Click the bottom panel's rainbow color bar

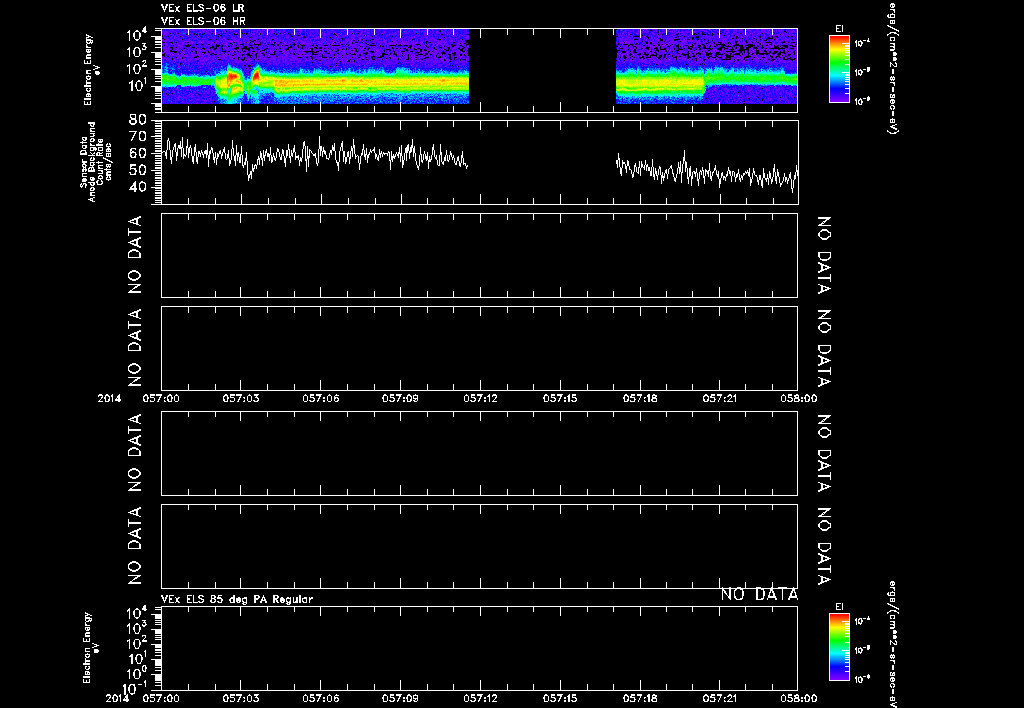[x=839, y=648]
